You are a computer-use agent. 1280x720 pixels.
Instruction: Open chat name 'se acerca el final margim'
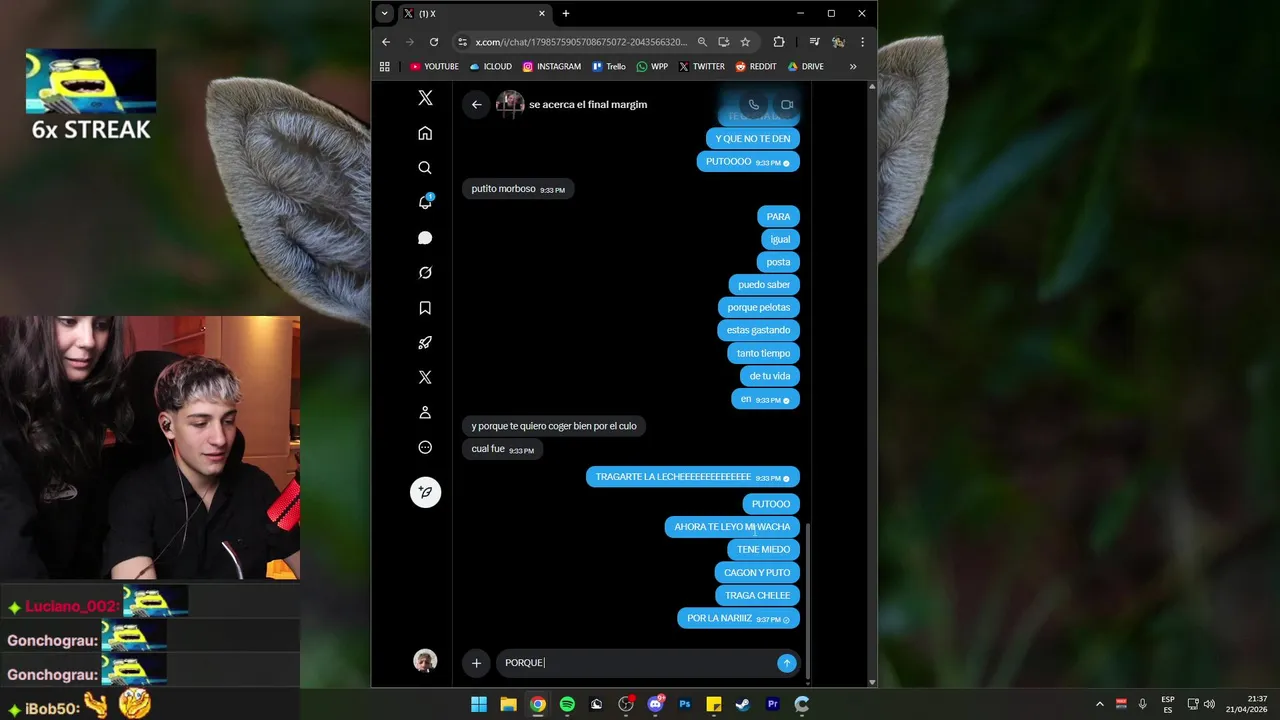(588, 104)
